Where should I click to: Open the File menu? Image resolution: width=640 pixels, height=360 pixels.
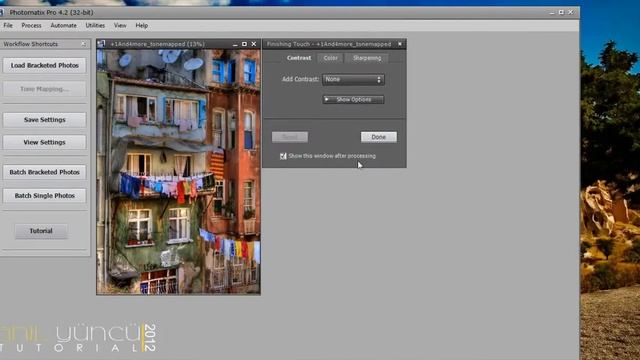(x=8, y=25)
